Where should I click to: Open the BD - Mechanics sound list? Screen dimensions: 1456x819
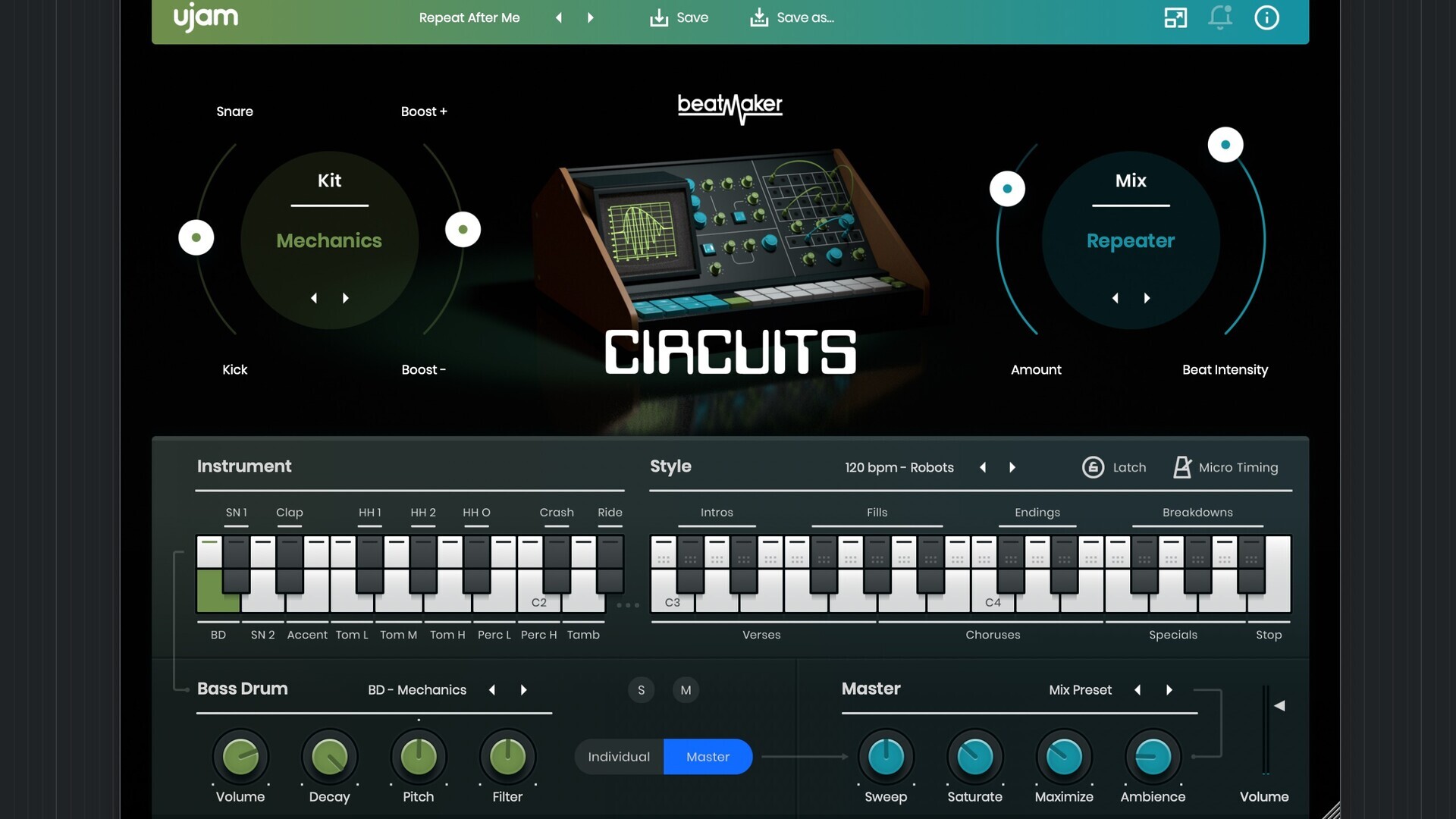click(x=417, y=689)
